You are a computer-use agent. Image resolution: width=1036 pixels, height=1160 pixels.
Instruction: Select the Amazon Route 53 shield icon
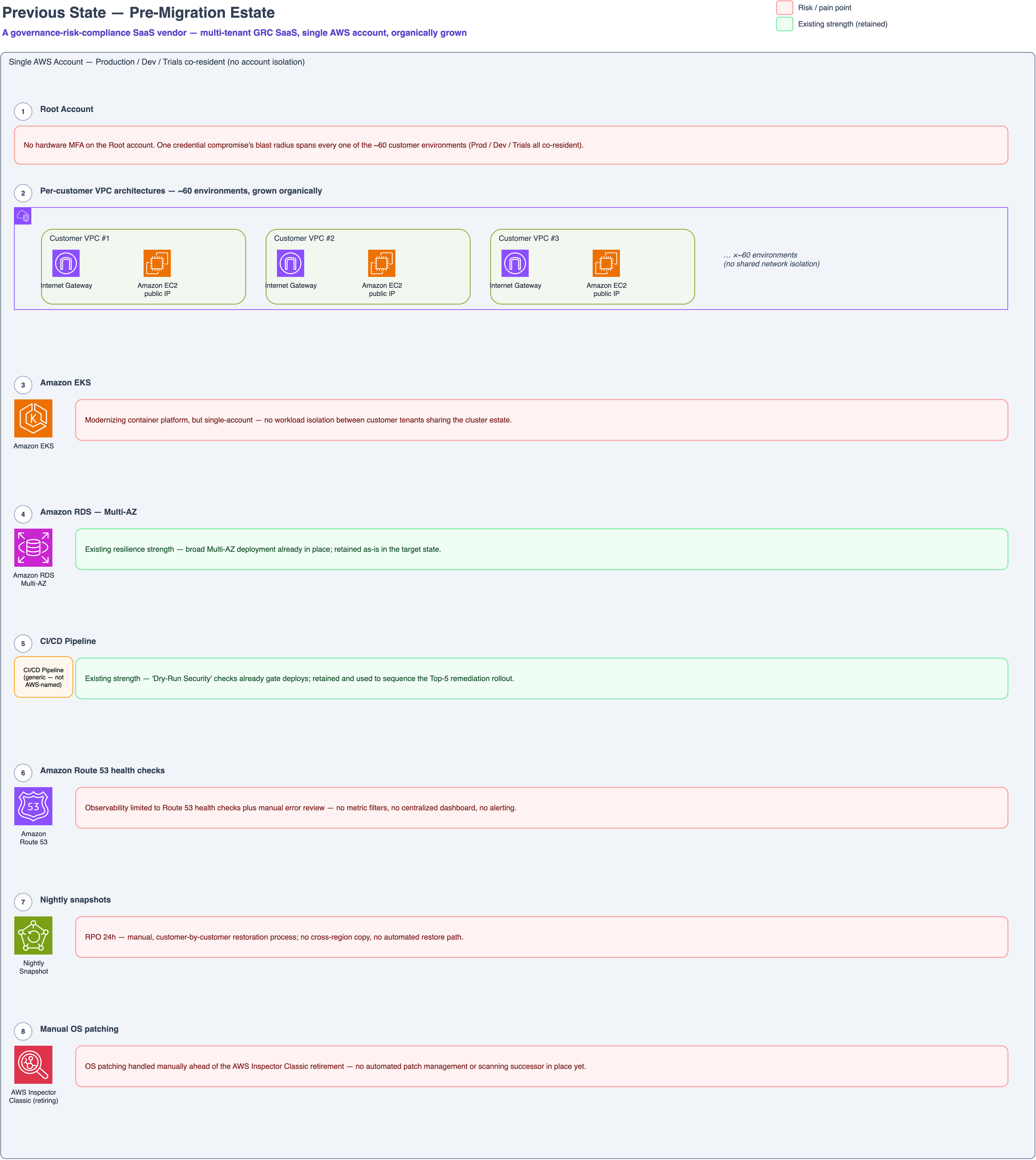[x=34, y=807]
